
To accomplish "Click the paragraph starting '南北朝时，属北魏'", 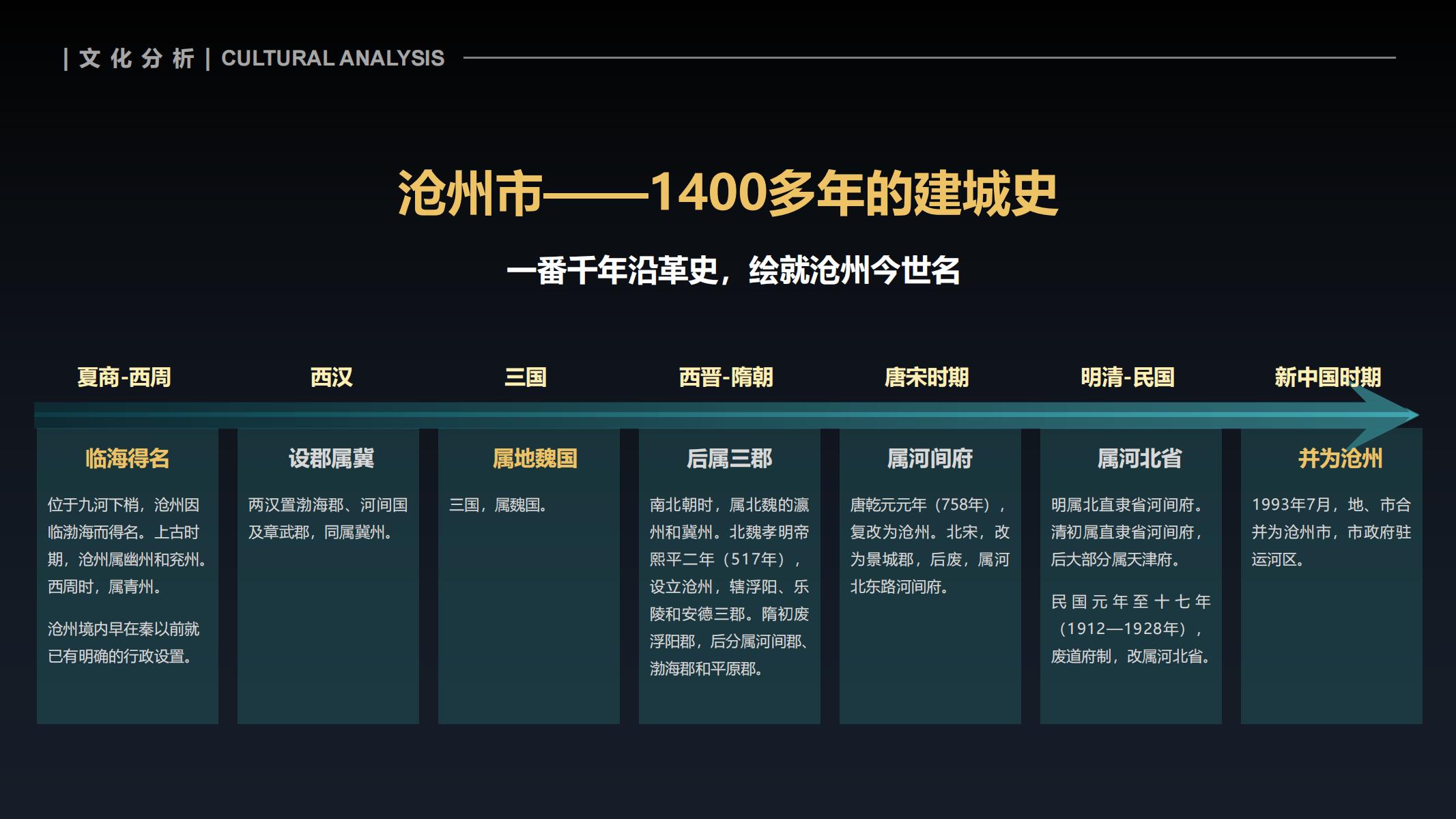I will pyautogui.click(x=729, y=586).
